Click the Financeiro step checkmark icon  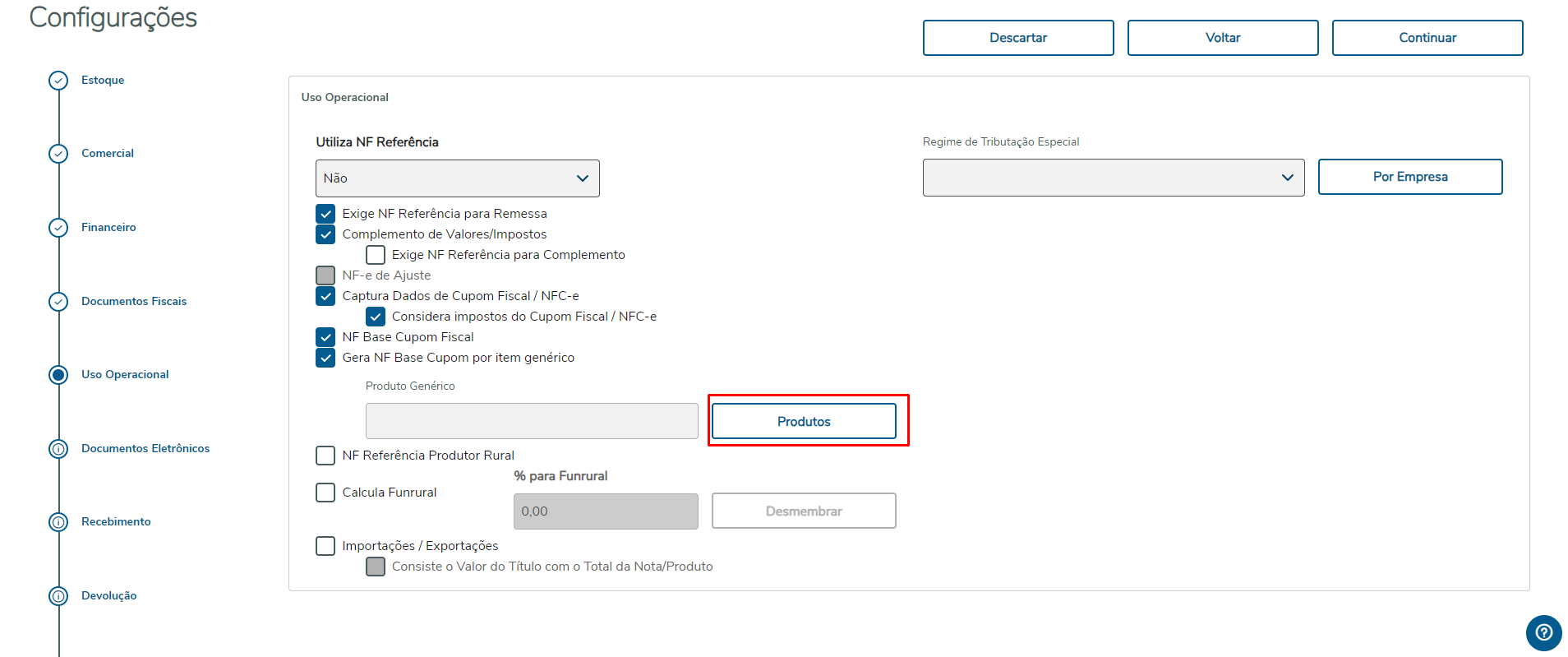58,228
